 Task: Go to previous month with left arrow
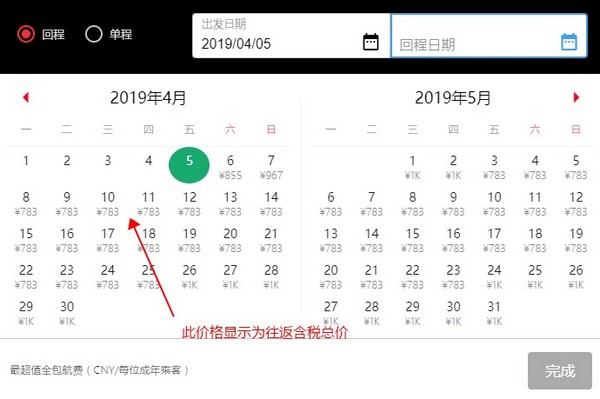[26, 97]
